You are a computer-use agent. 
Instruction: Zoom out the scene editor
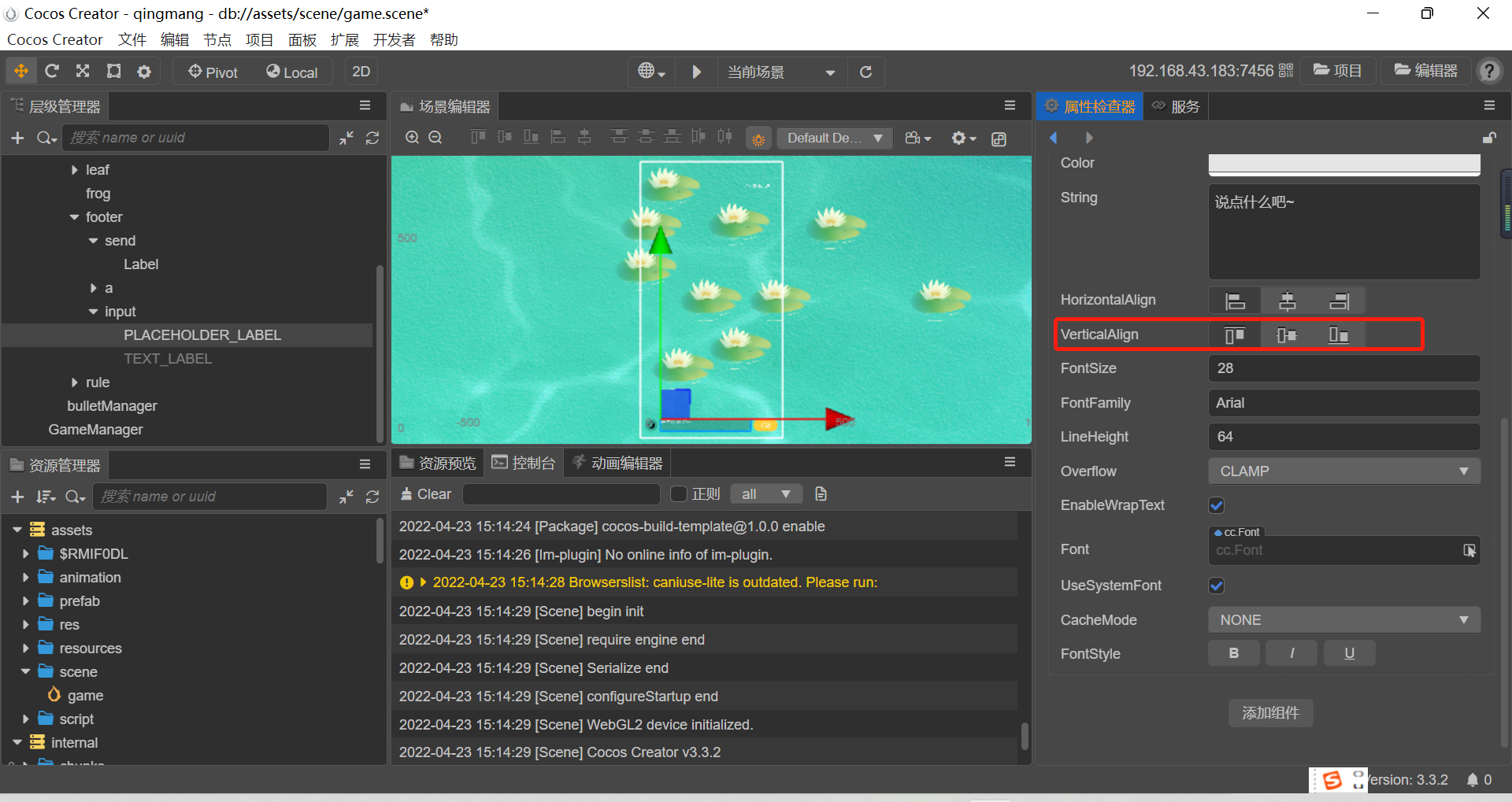435,138
